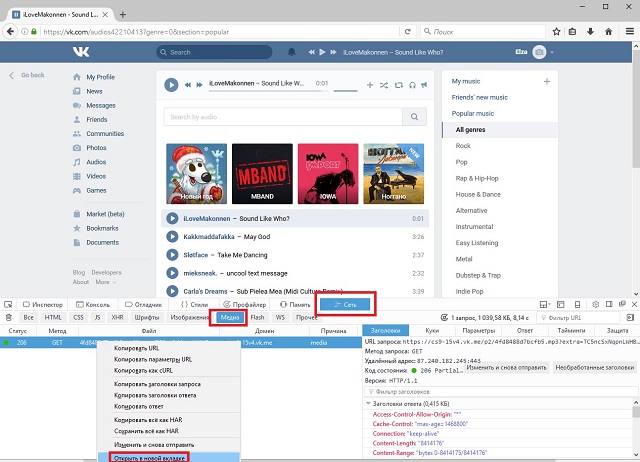Click the Search by audio field
Screen dimensions: 640x462
click(283, 117)
